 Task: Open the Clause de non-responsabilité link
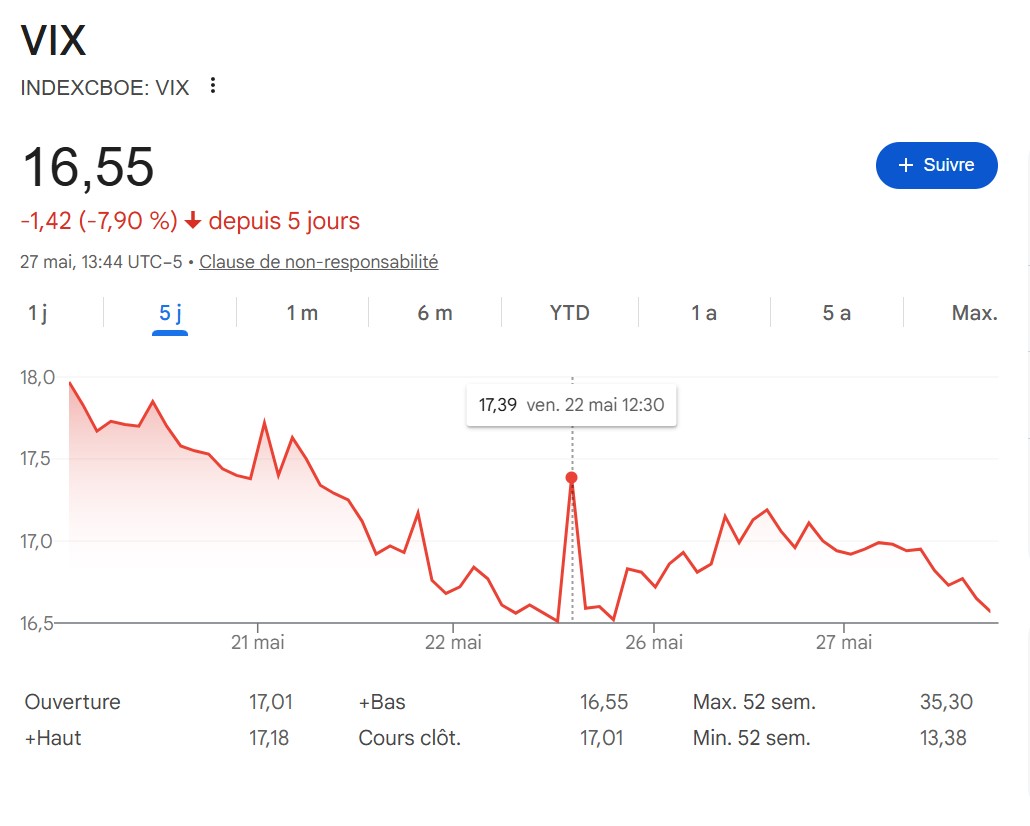[319, 262]
